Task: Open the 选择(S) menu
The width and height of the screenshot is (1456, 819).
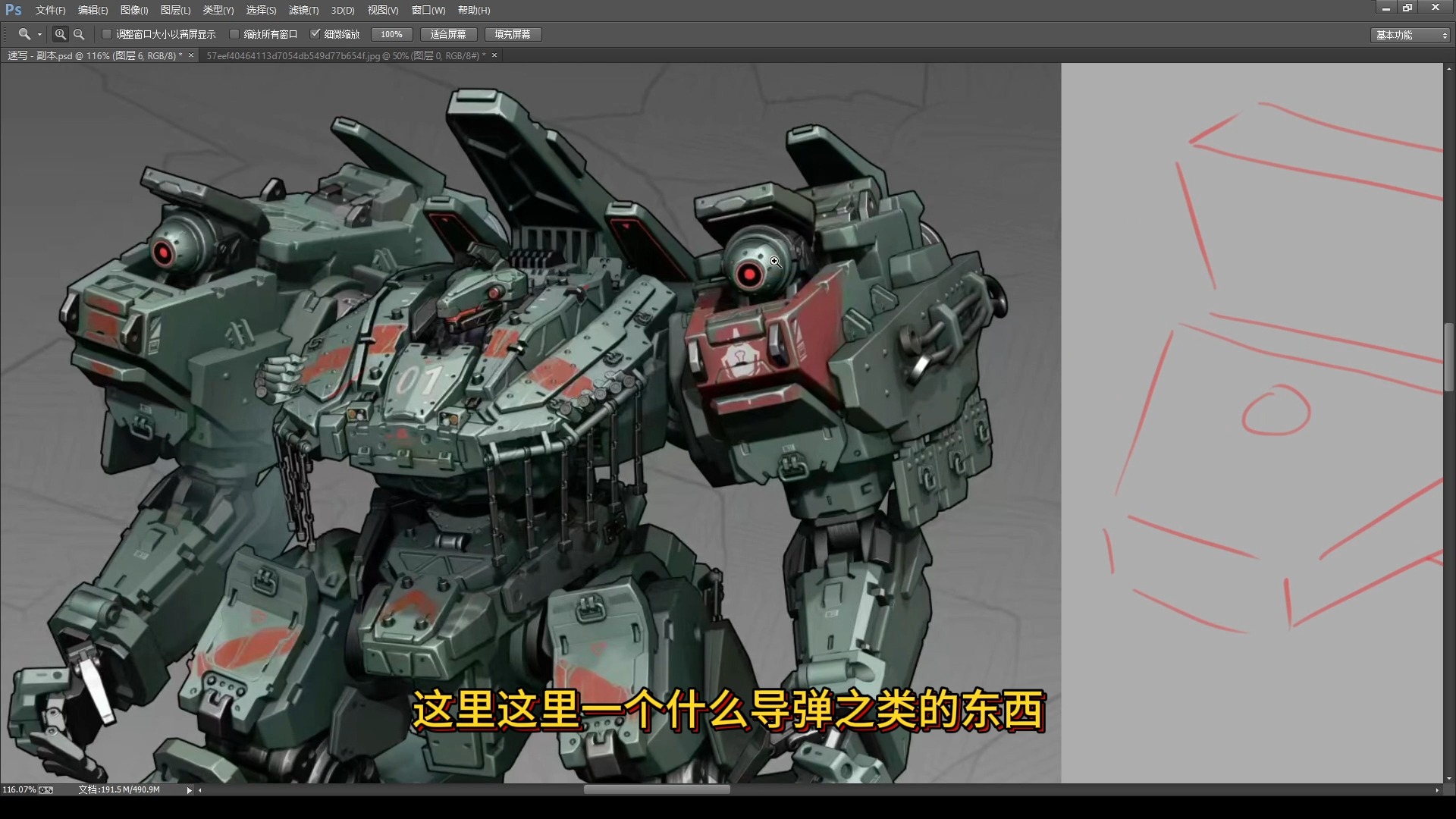Action: click(x=261, y=10)
